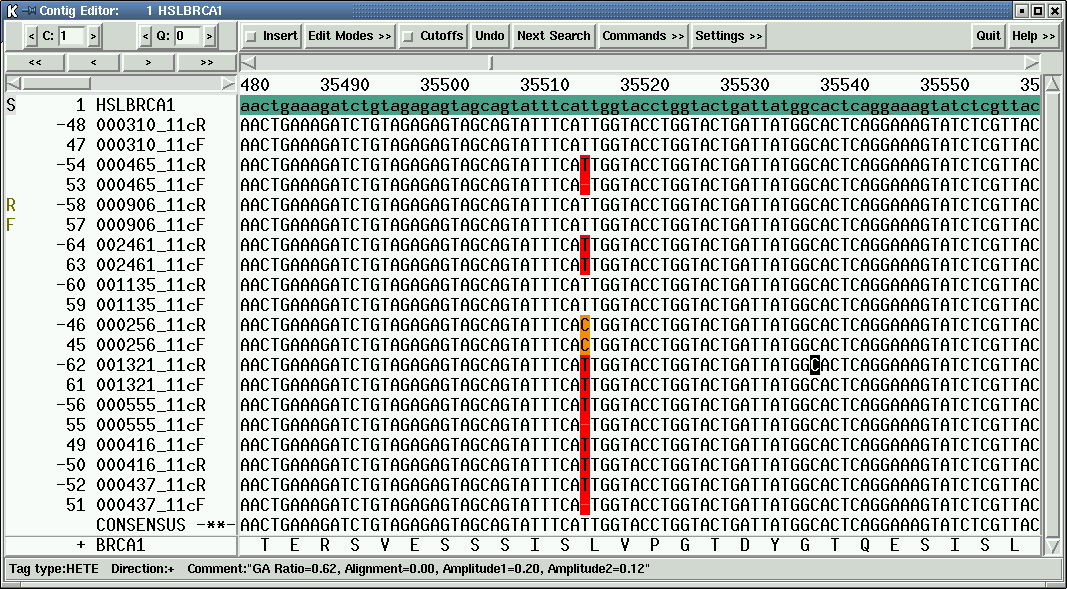Open the Edit Modes menu
The height and width of the screenshot is (589, 1067).
pyautogui.click(x=350, y=36)
